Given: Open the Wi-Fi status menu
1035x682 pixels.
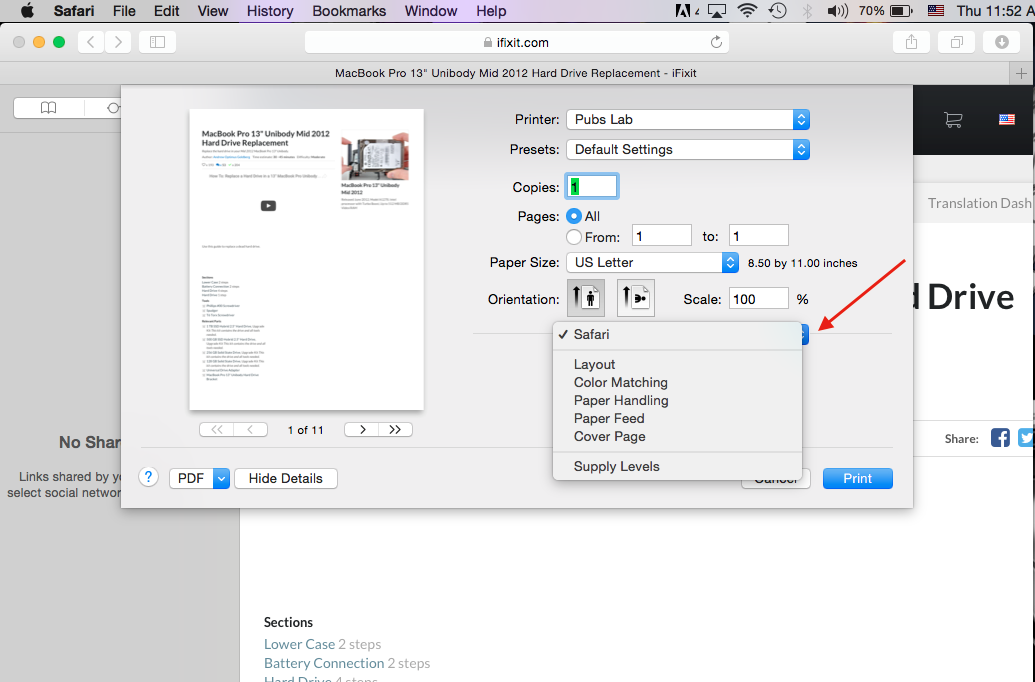Looking at the screenshot, I should pos(747,11).
